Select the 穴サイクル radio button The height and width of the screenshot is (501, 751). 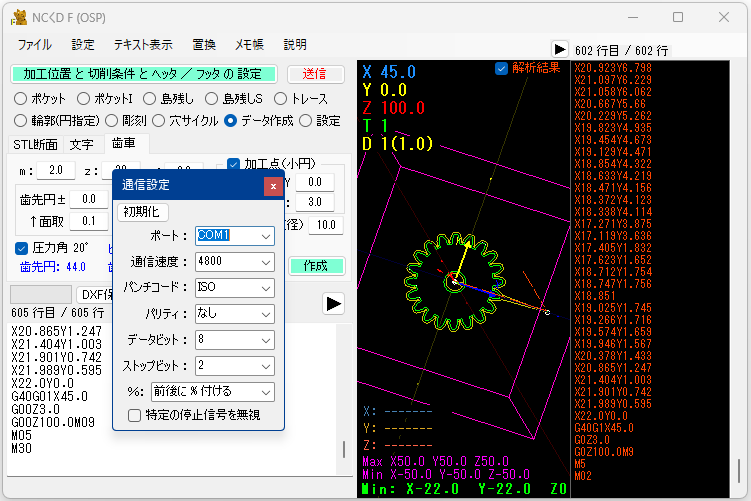coord(159,121)
